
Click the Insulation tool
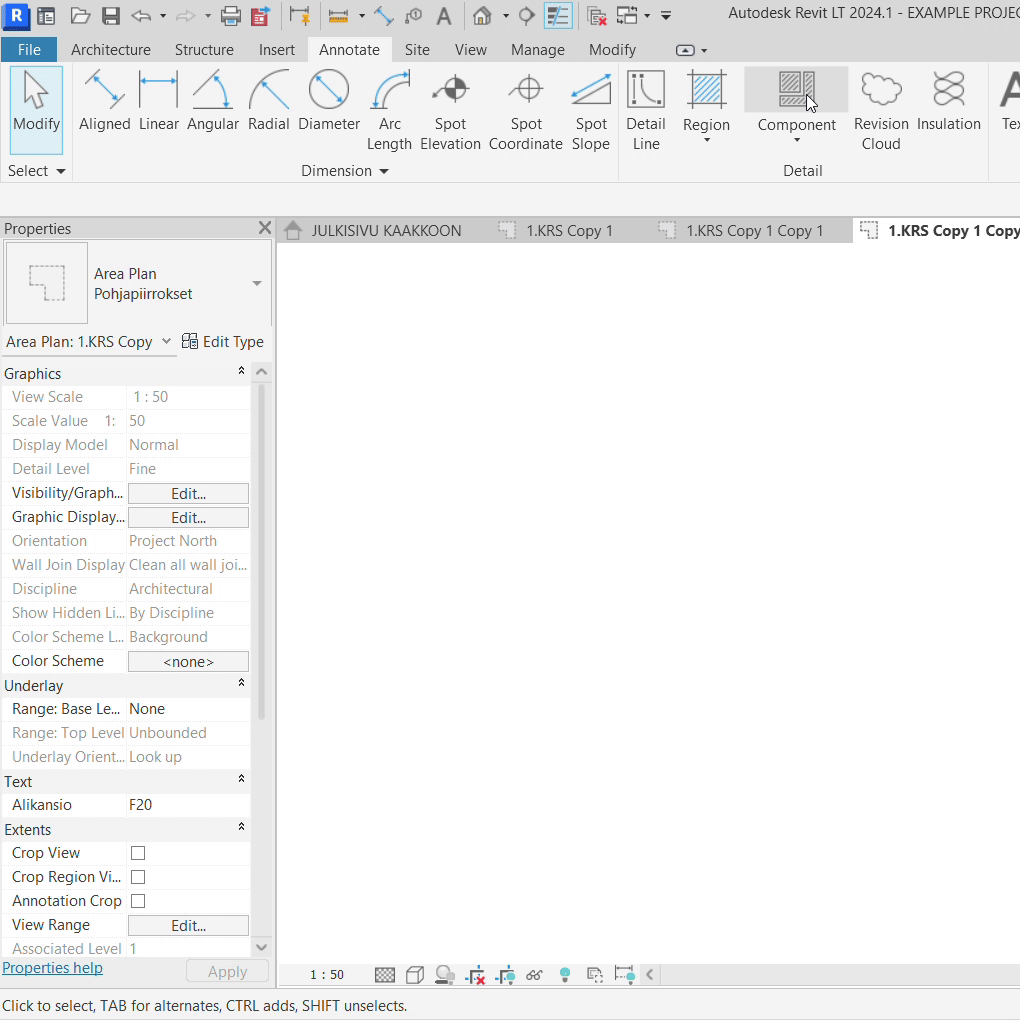coord(948,105)
